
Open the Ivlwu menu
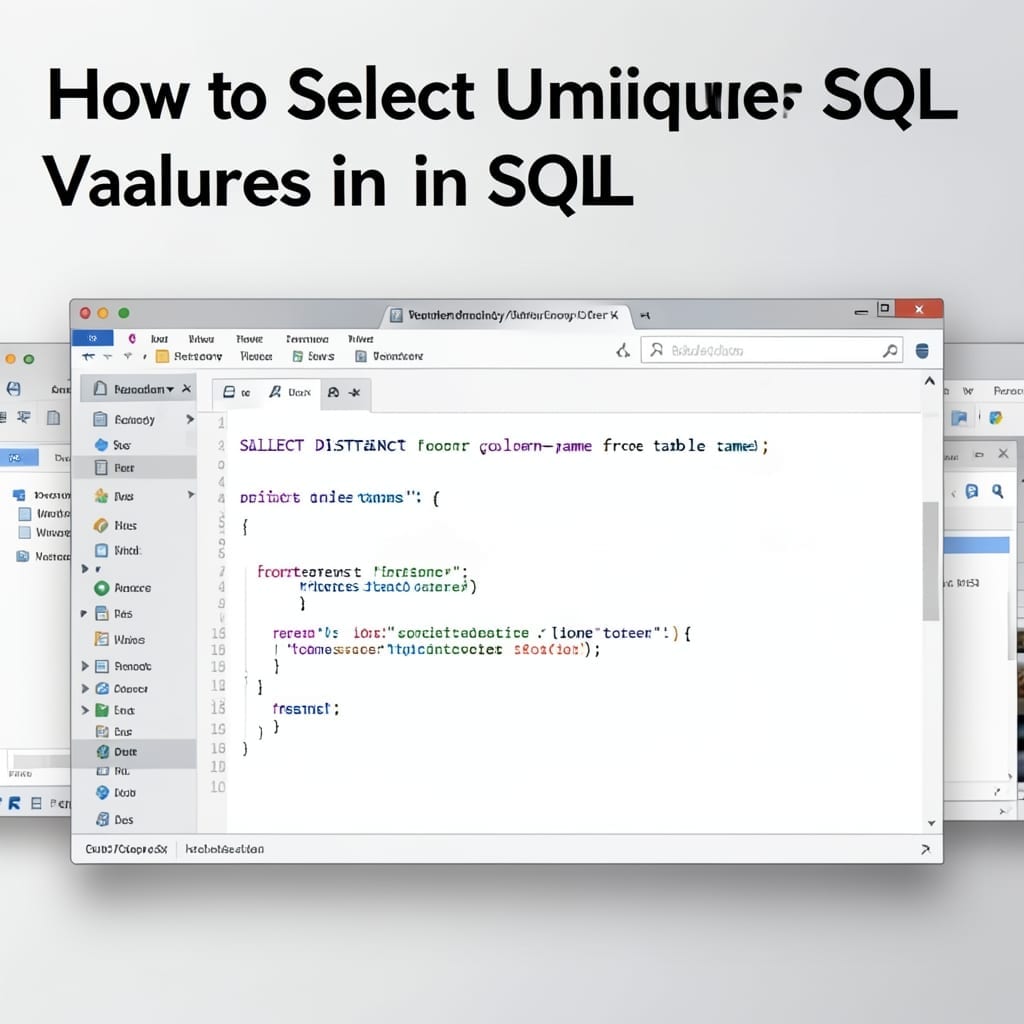201,339
